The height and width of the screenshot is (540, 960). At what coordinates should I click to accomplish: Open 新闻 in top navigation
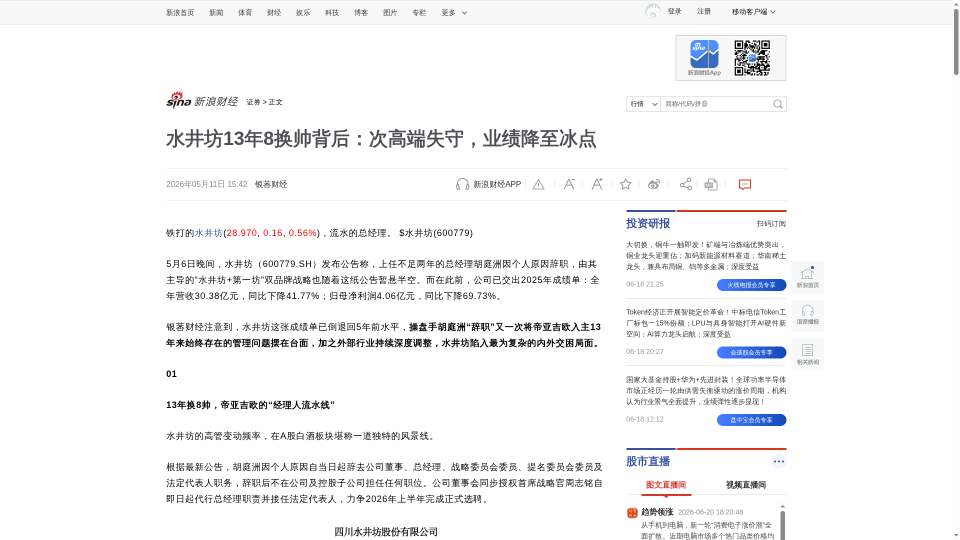pos(216,13)
